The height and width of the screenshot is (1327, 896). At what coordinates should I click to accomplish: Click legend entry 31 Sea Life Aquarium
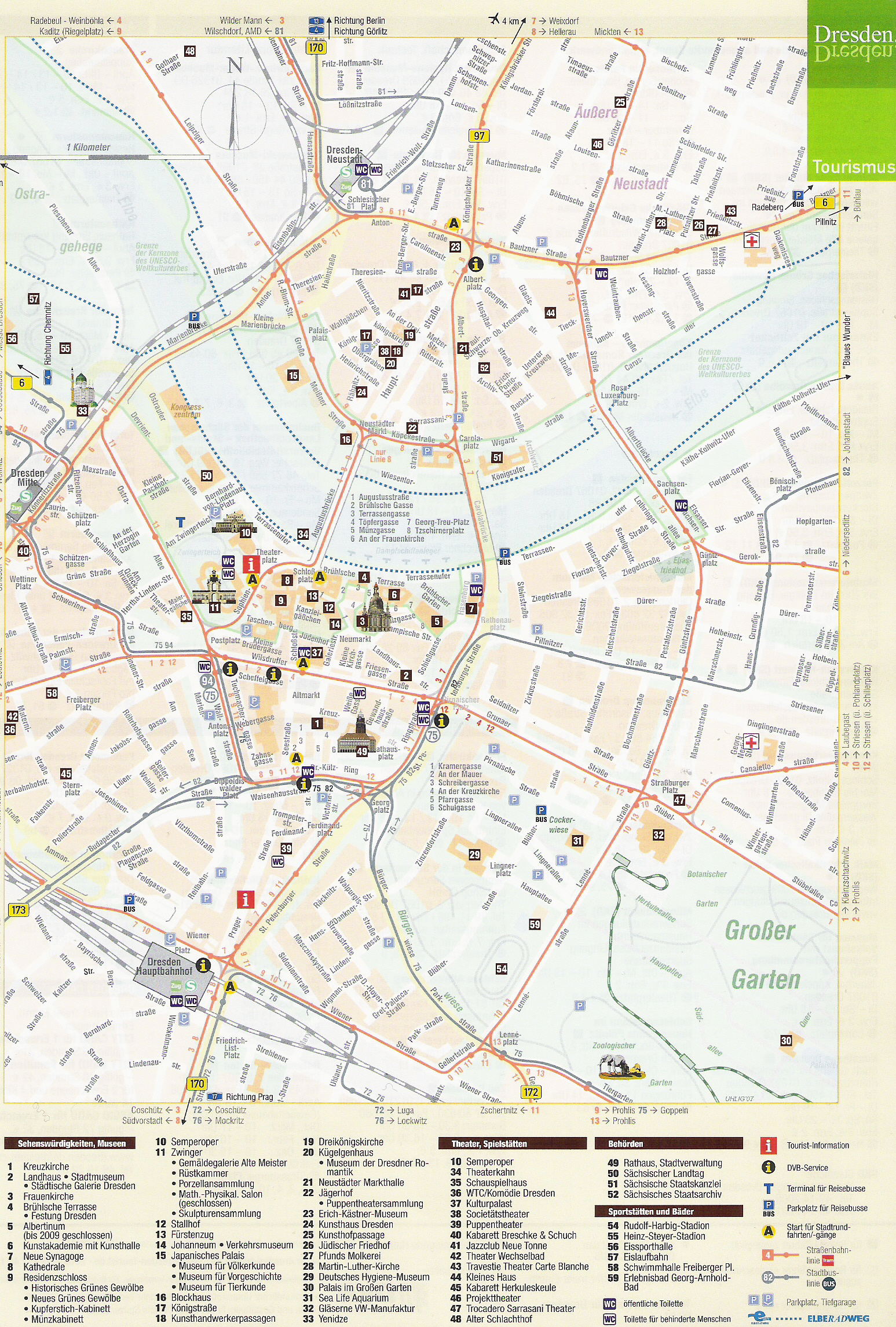[346, 1297]
